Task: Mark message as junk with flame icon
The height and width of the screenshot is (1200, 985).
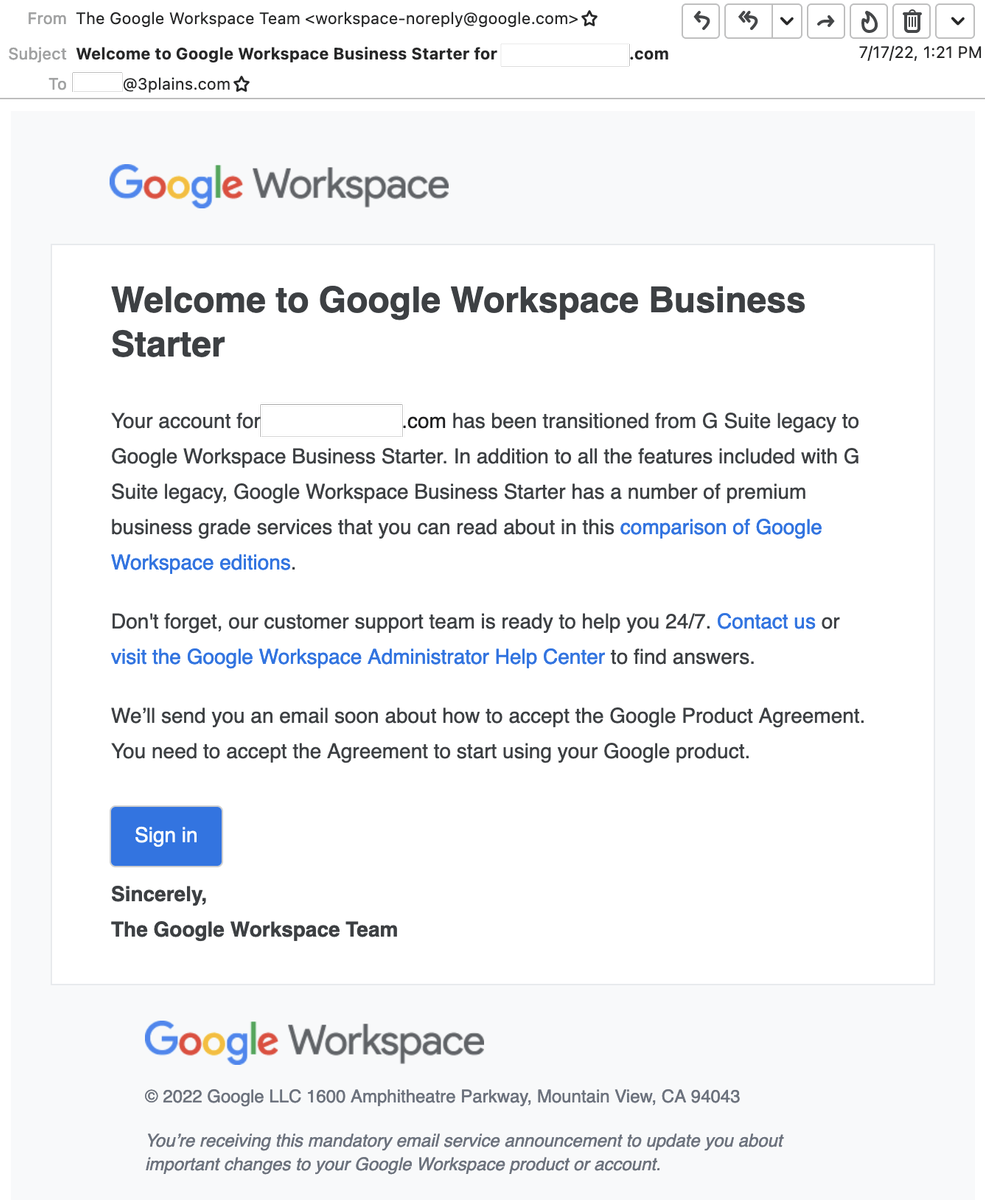Action: coord(868,21)
